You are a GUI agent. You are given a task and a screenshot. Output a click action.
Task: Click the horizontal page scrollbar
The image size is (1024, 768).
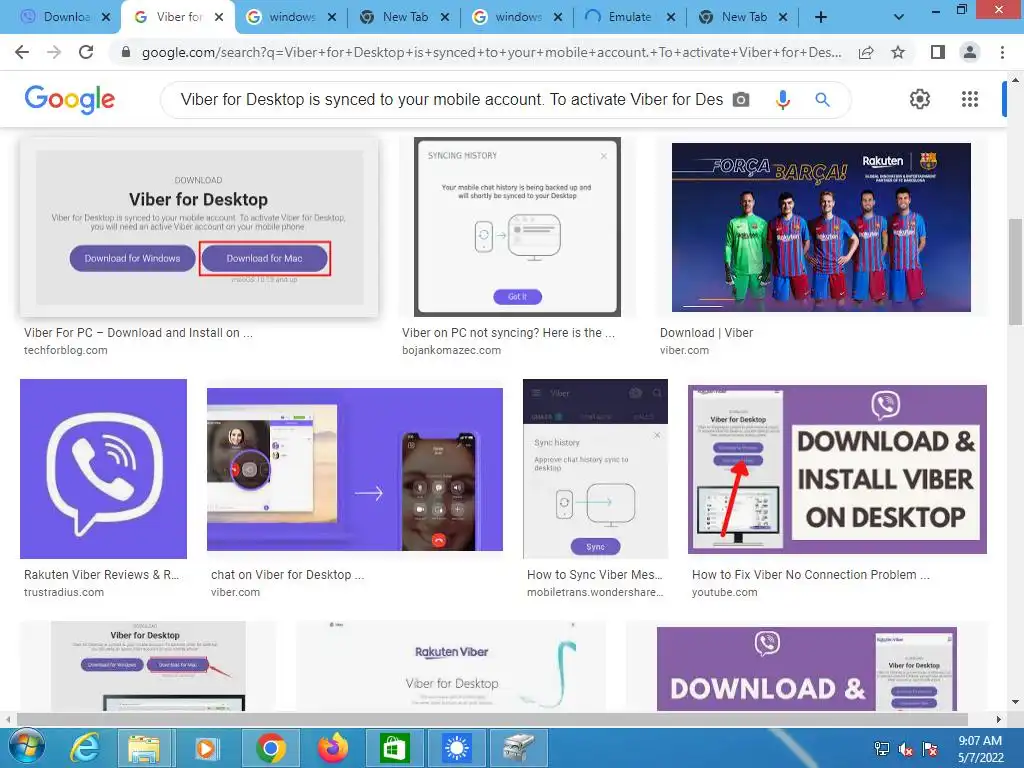(x=491, y=719)
